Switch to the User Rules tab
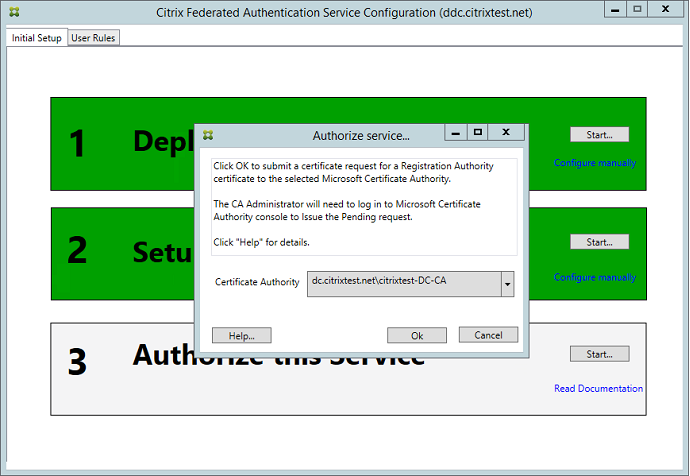690x476 pixels. coord(93,38)
